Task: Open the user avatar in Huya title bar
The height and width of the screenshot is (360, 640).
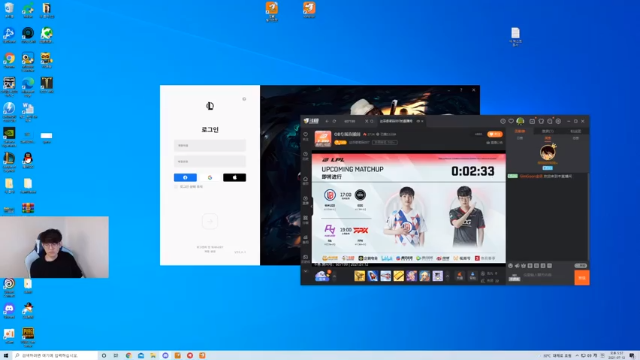Action: (520, 121)
